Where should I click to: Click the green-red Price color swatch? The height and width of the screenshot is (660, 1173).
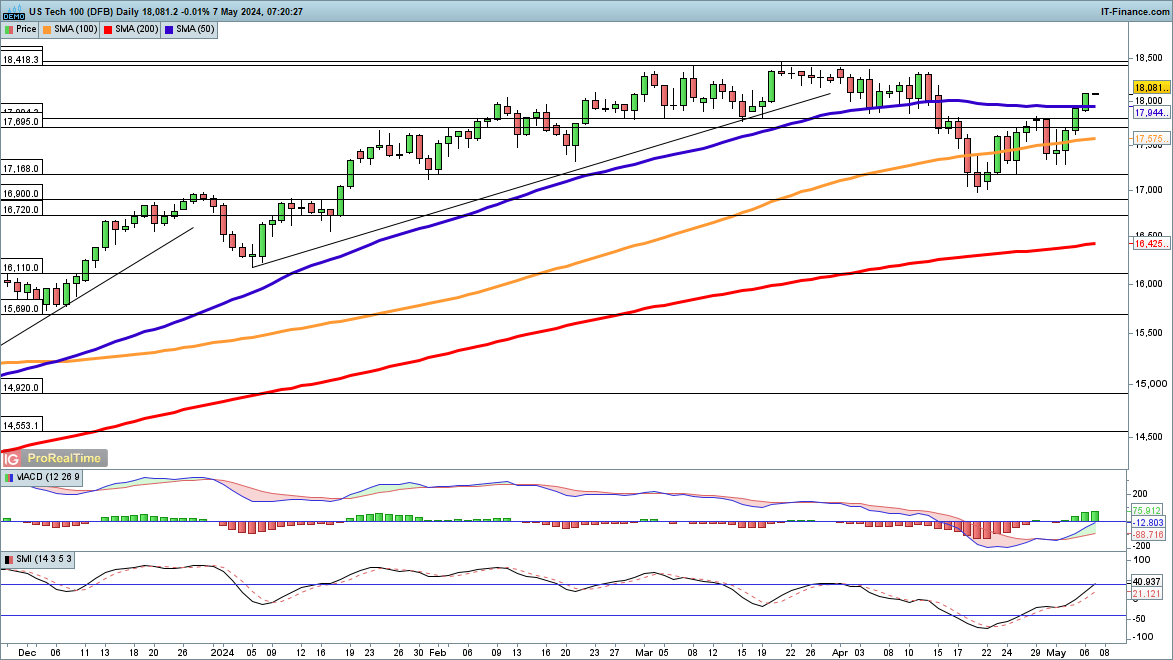click(x=9, y=29)
